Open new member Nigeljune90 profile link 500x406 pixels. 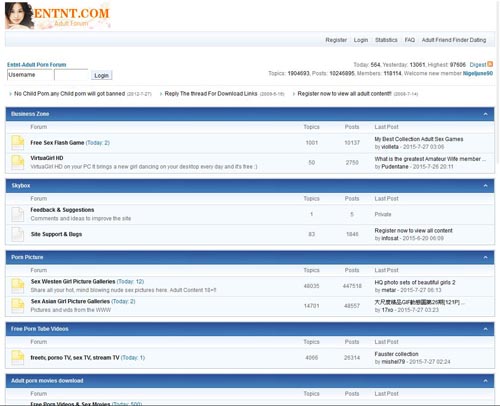pos(478,73)
